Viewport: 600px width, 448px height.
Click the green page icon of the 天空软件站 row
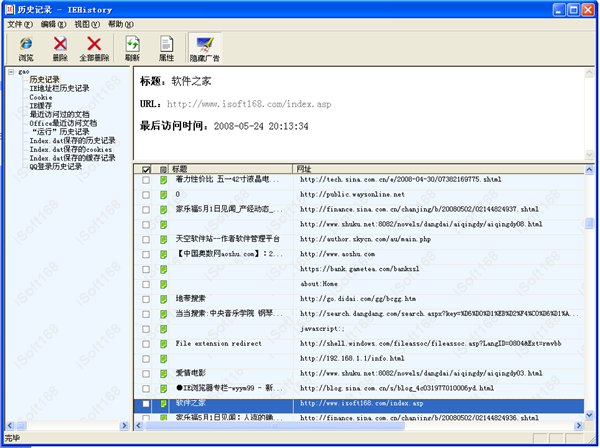click(x=163, y=239)
